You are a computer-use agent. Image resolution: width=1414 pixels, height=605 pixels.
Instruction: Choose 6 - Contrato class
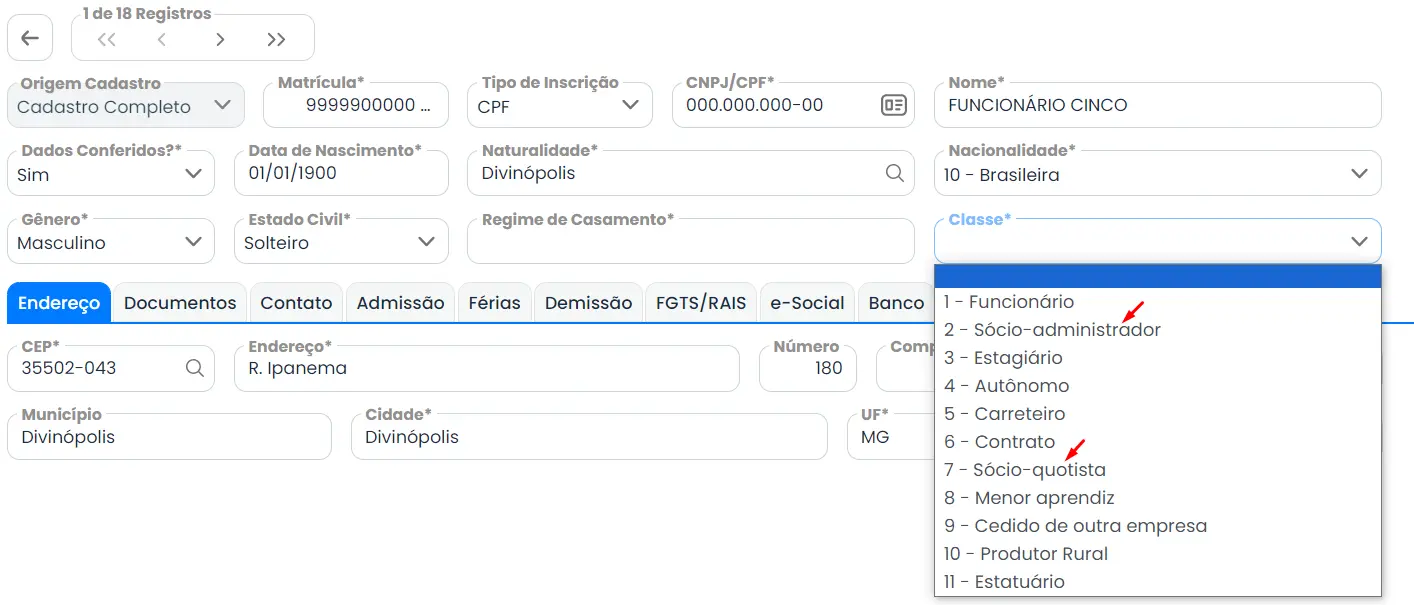point(1158,442)
